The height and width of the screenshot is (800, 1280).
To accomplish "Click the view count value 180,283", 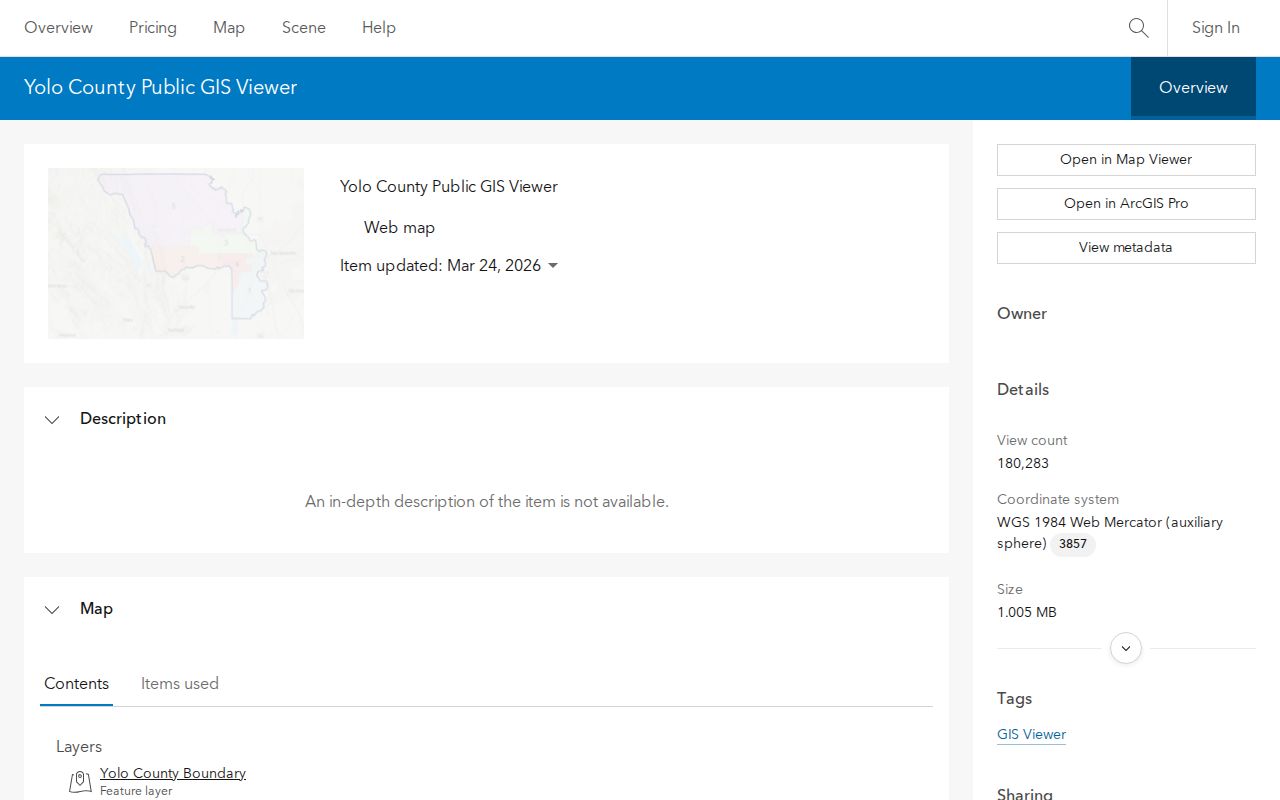I will tap(1023, 463).
